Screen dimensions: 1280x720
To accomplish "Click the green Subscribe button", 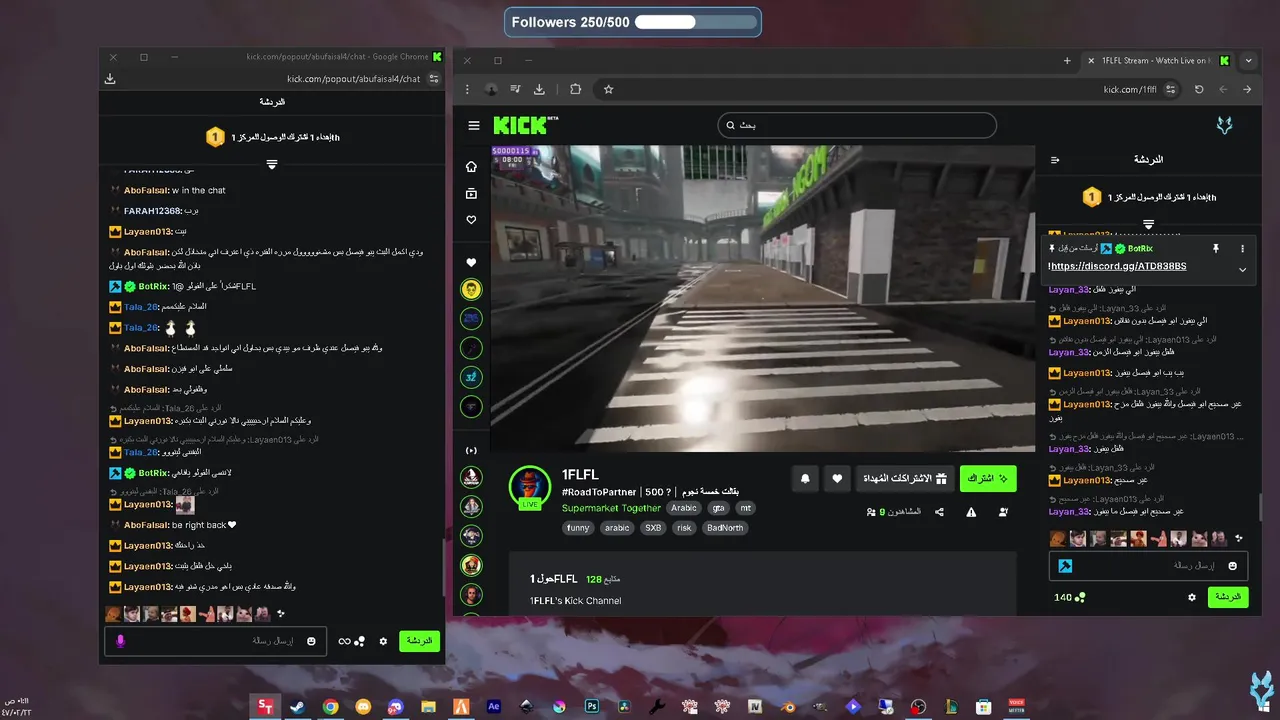I will click(x=988, y=479).
